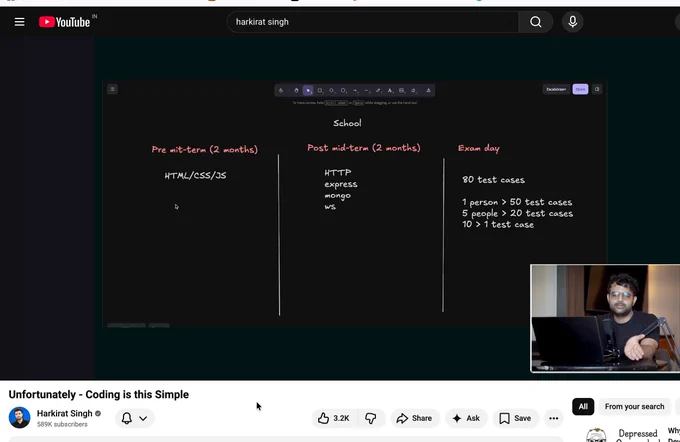
Task: Click the Excalidraw eraser tool
Action: pyautogui.click(x=413, y=90)
